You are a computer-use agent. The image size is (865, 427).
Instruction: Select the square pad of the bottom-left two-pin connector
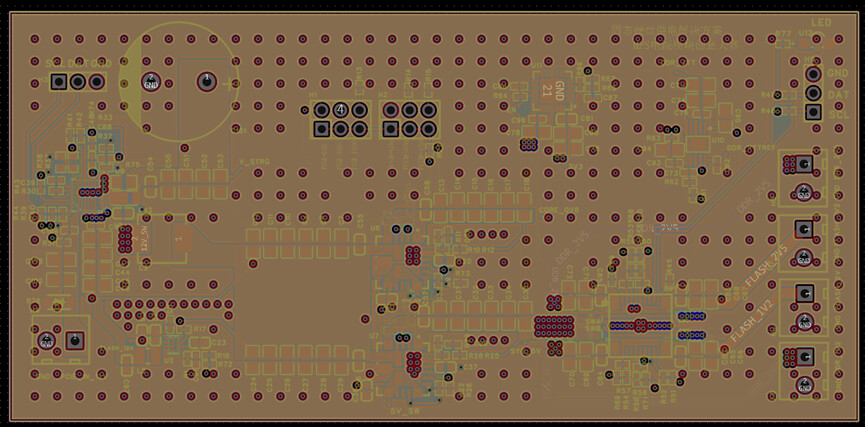click(x=72, y=341)
